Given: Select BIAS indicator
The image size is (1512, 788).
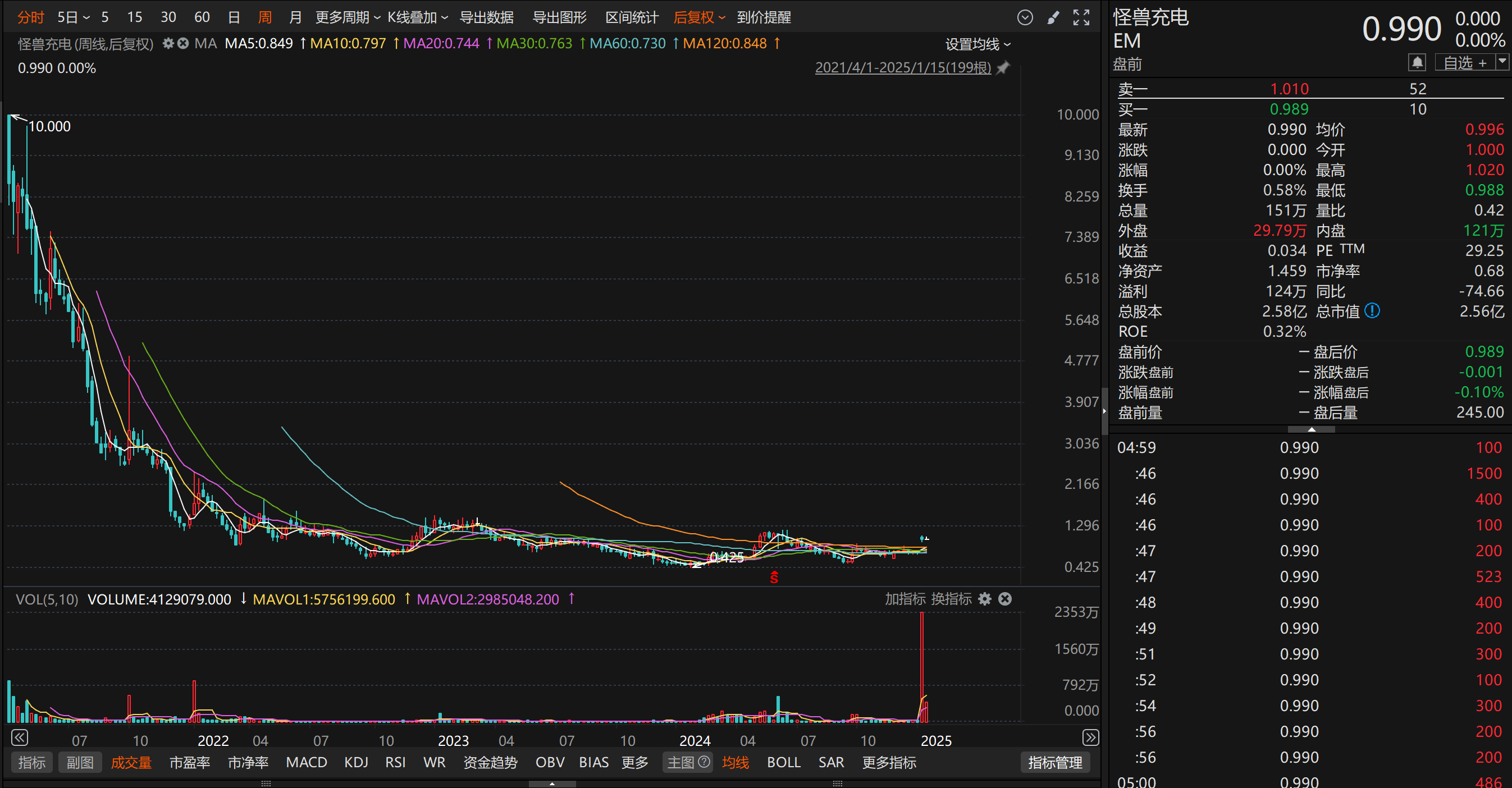Looking at the screenshot, I should click(x=593, y=762).
